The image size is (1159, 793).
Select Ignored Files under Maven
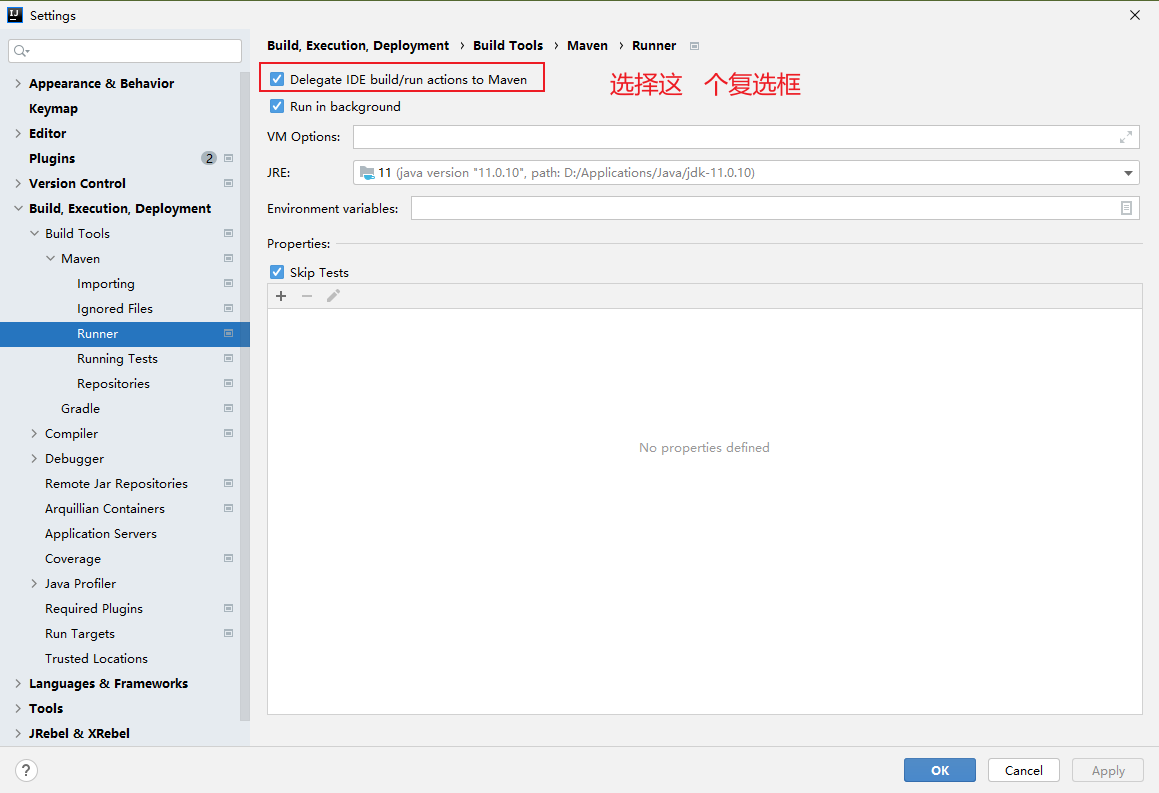click(115, 308)
